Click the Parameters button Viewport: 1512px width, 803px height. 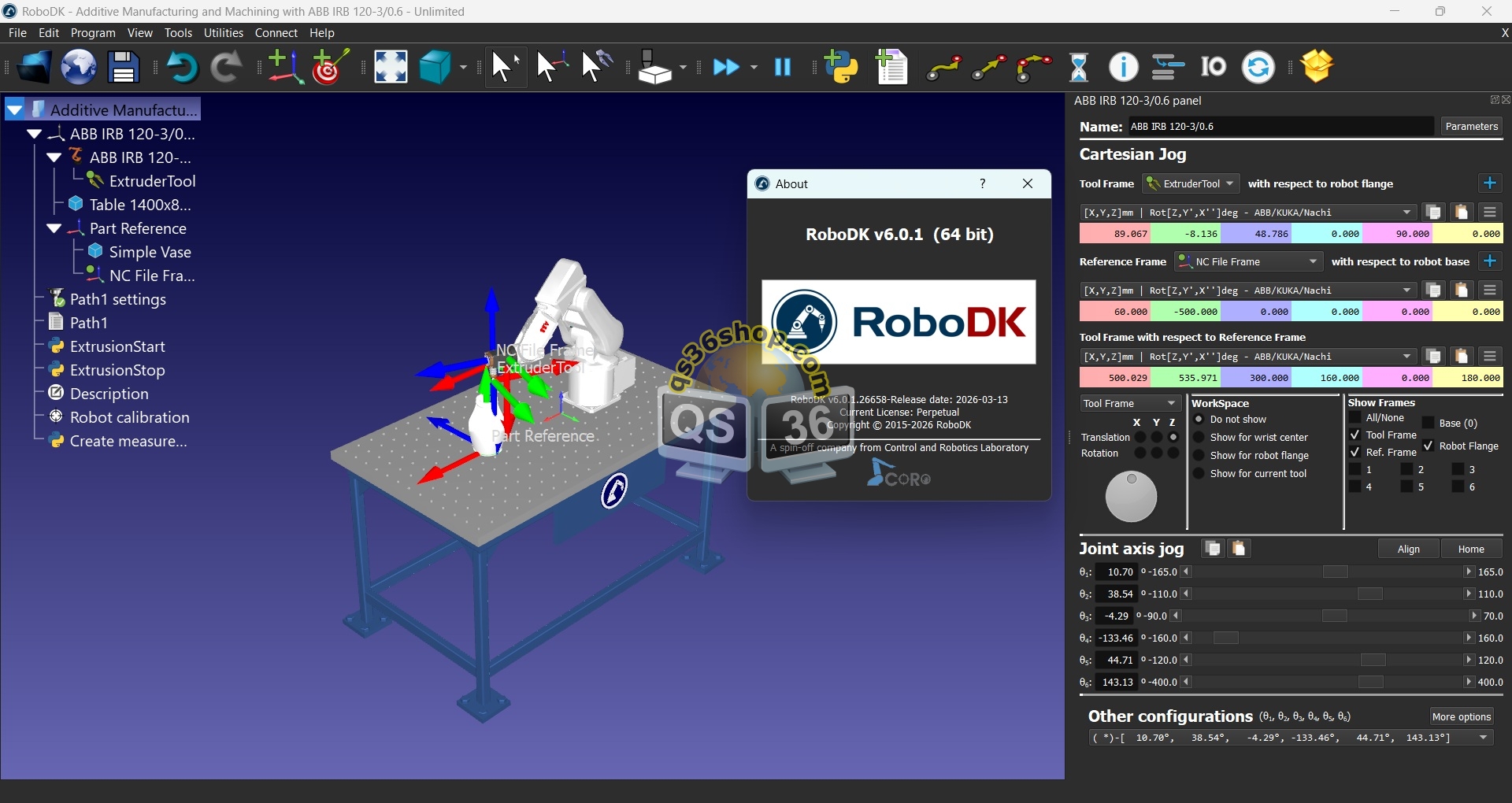point(1471,126)
